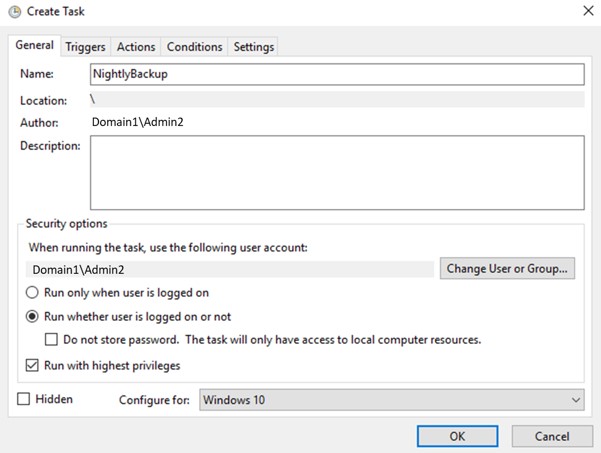Click the Domain1\Admin2 user account field
This screenshot has width=601, height=453.
click(x=230, y=269)
